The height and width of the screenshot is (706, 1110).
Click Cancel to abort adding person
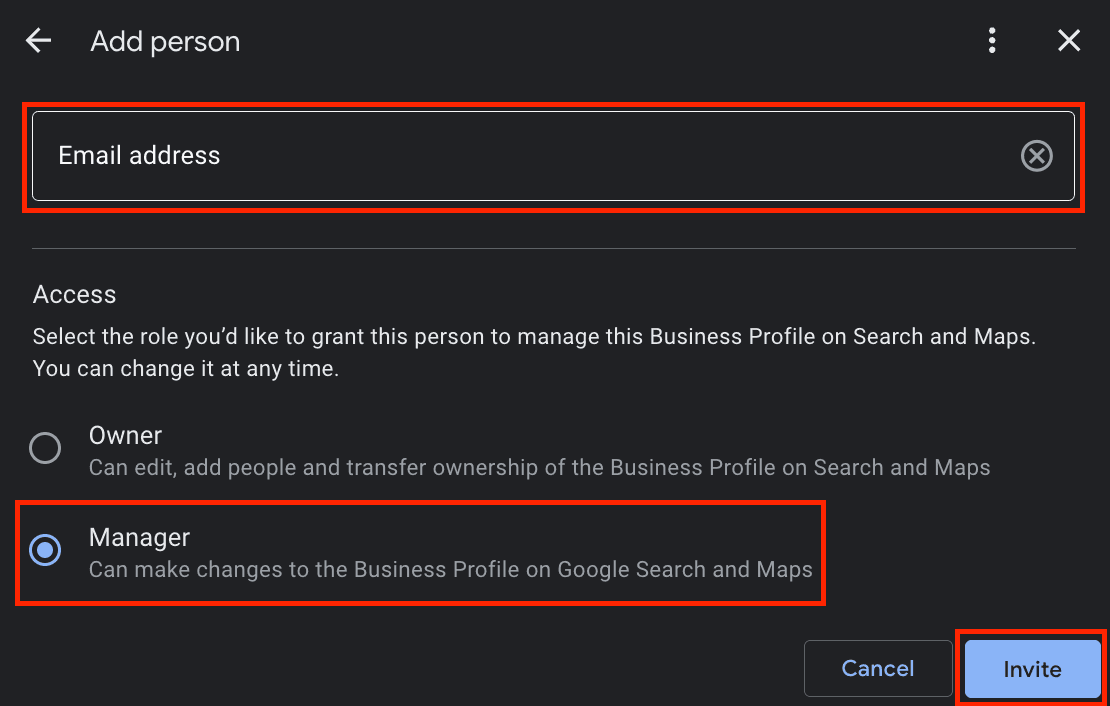coord(877,669)
